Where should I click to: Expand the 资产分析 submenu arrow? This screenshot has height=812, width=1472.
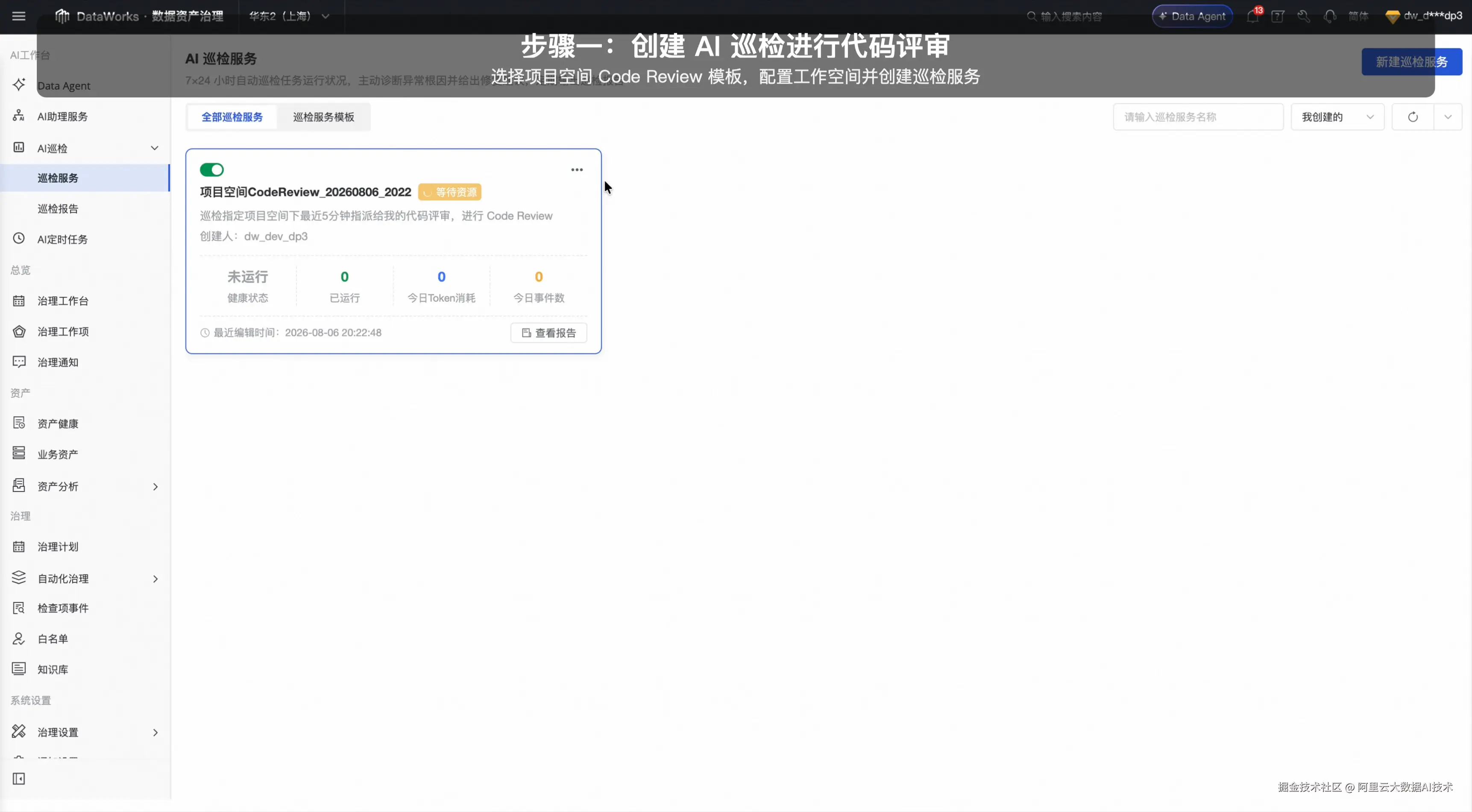tap(155, 487)
